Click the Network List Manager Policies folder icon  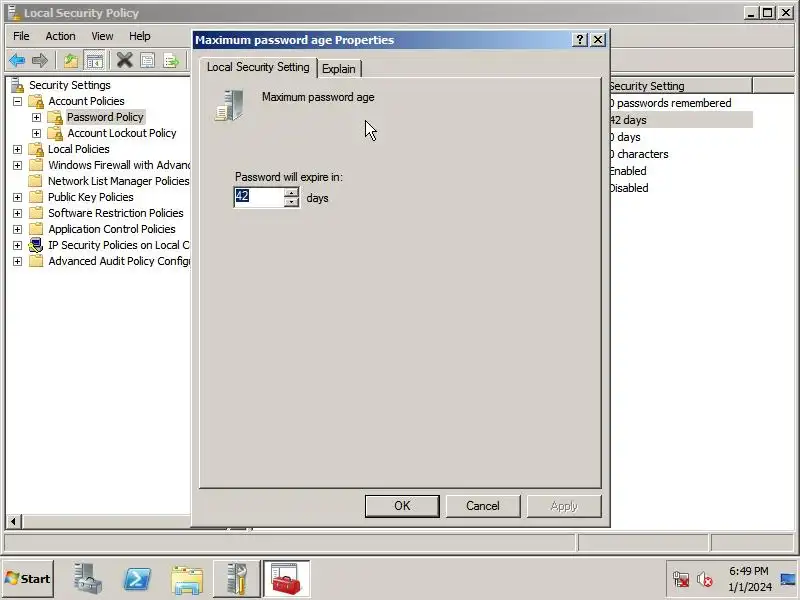(36, 181)
